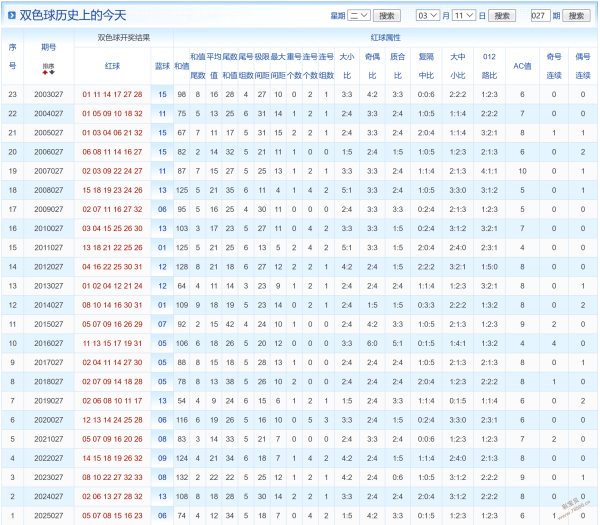Select issue number 2003027 in the table

coord(49,94)
